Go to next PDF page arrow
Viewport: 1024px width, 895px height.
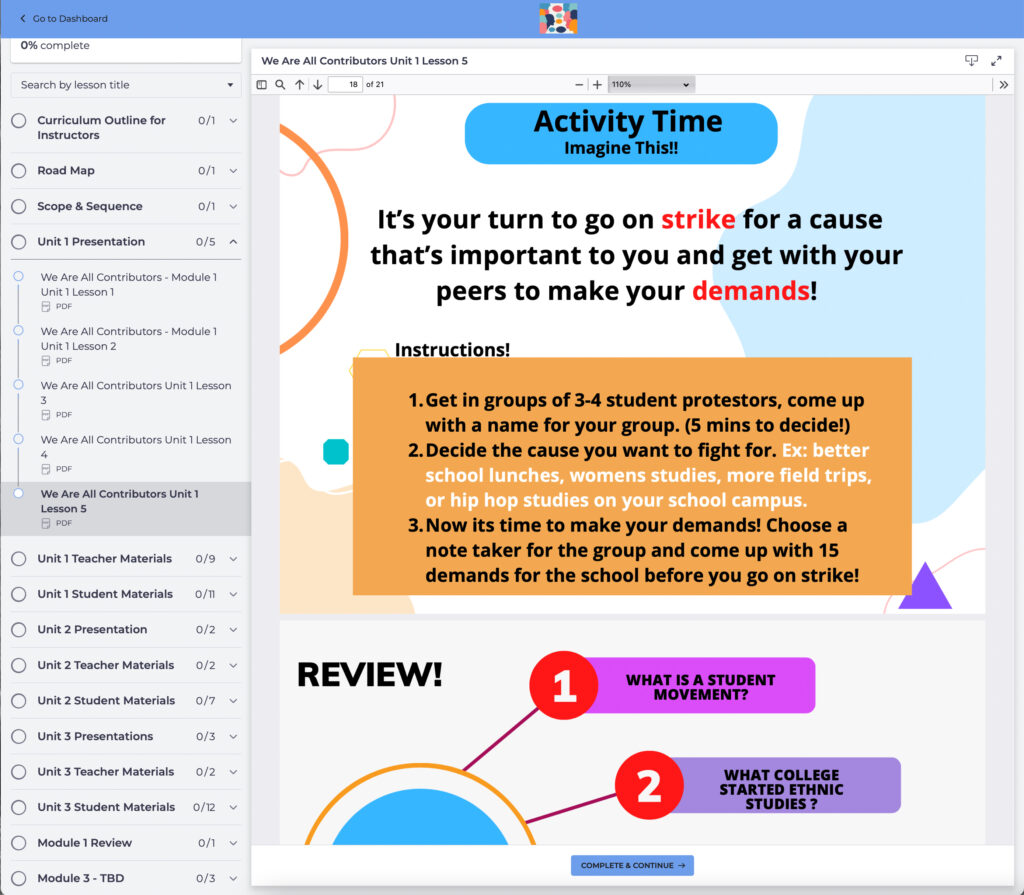click(x=317, y=85)
